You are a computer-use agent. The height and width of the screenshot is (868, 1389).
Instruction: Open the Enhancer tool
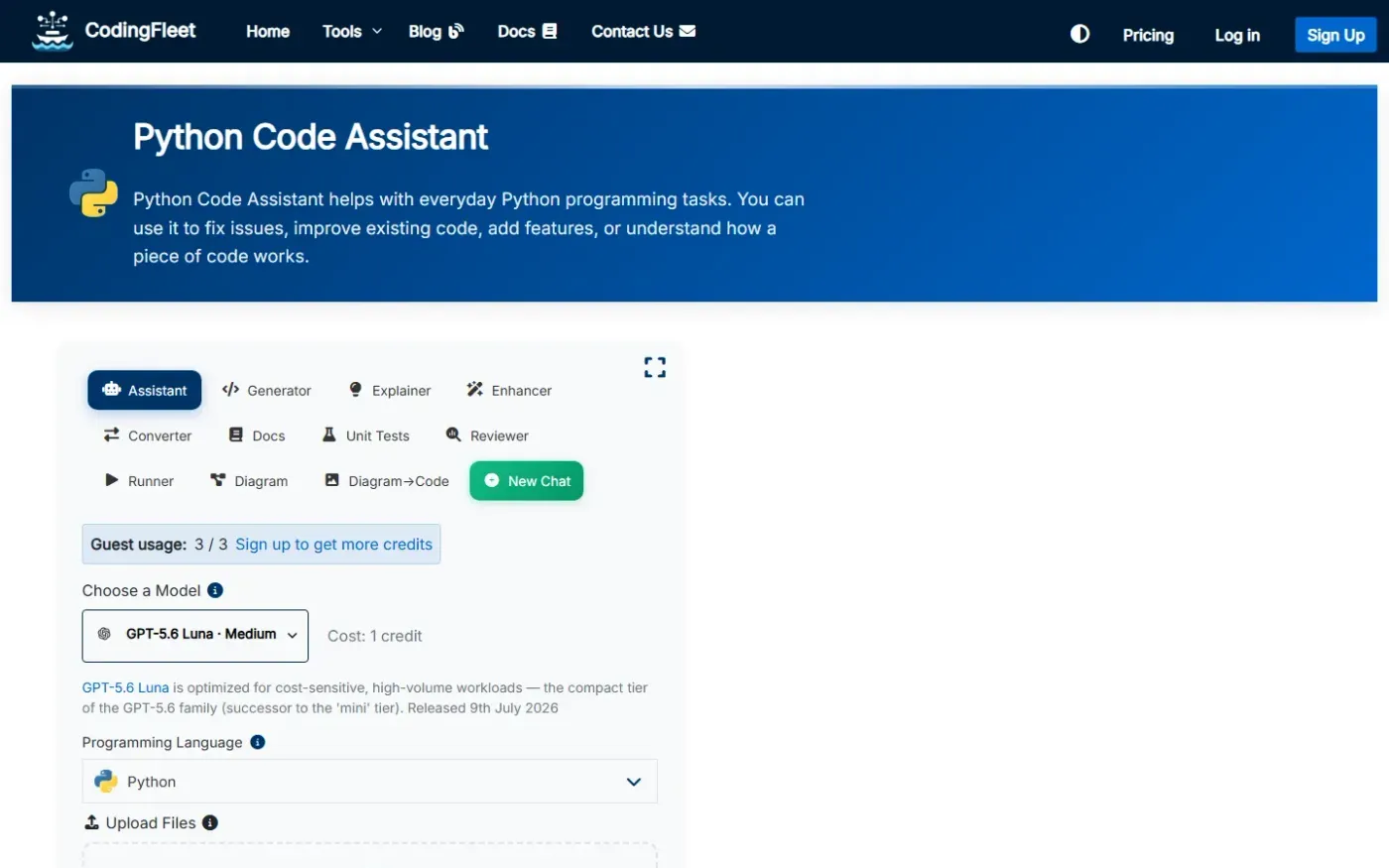tap(509, 391)
